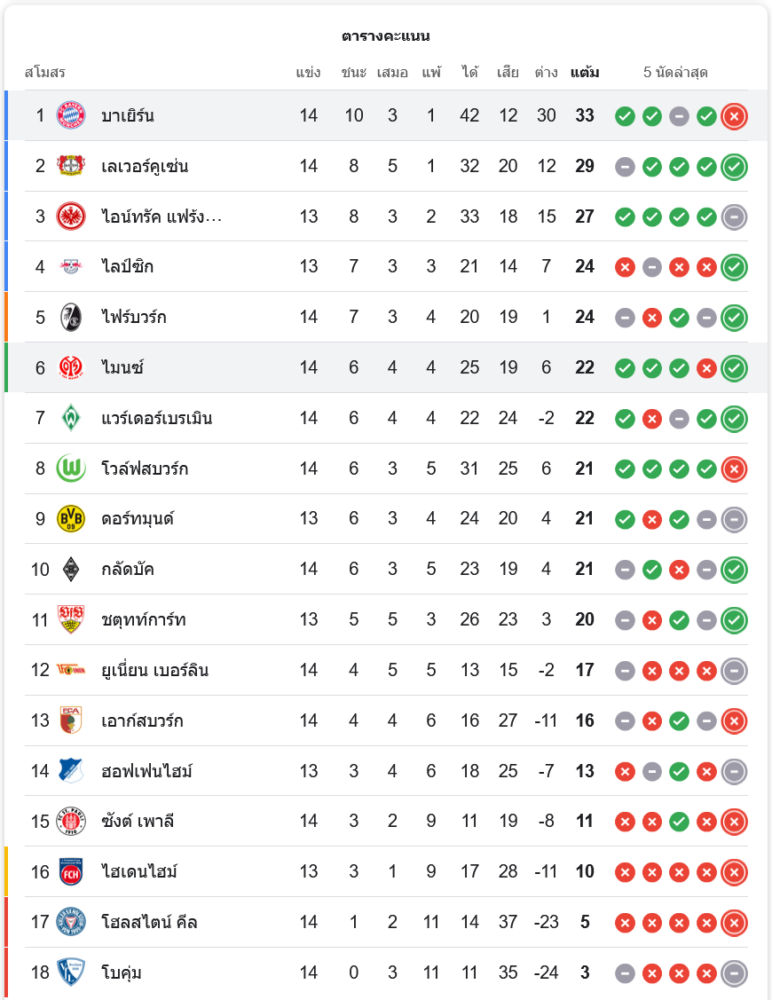
Task: Click the Eintracht Frankfurt eagle logo
Action: point(70,216)
